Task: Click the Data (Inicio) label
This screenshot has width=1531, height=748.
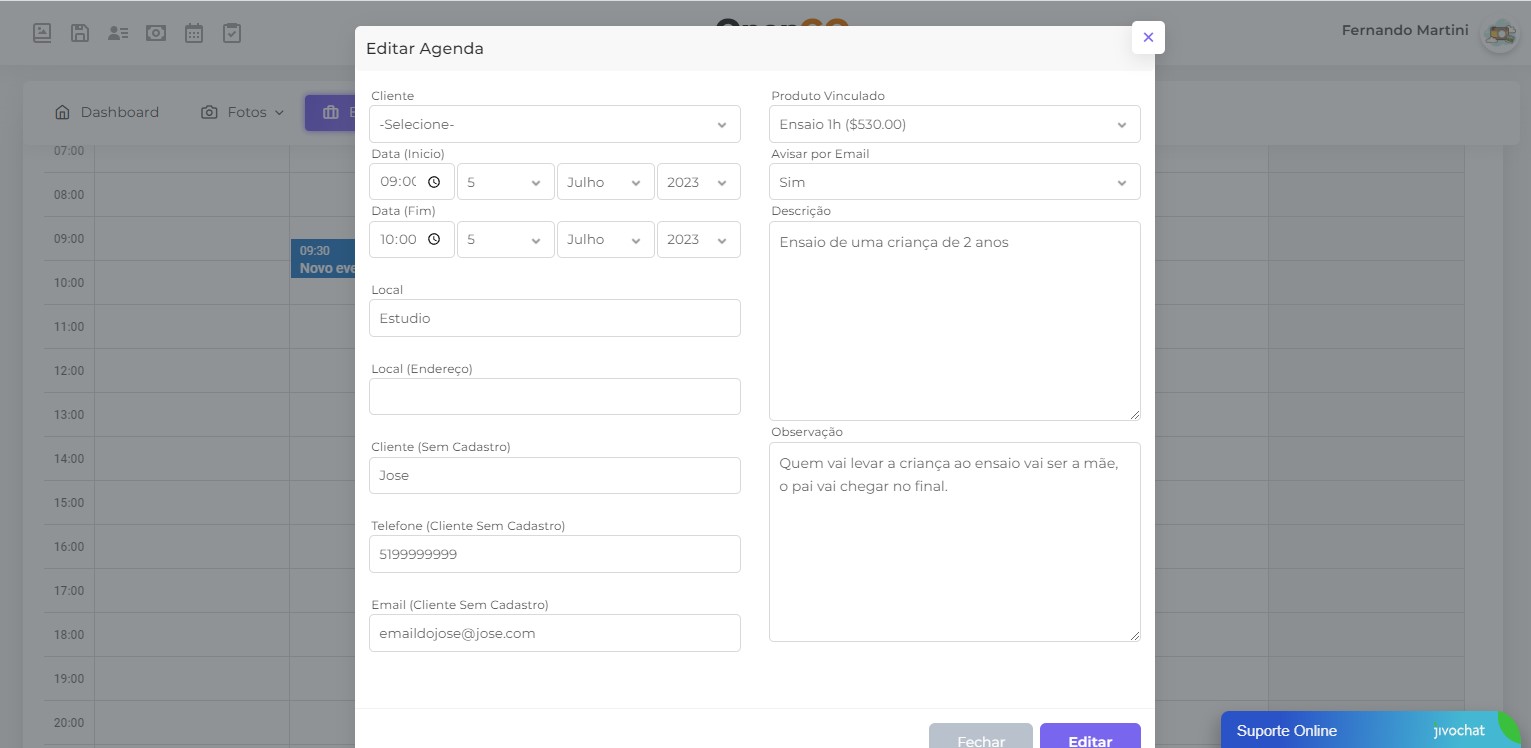Action: click(x=408, y=154)
